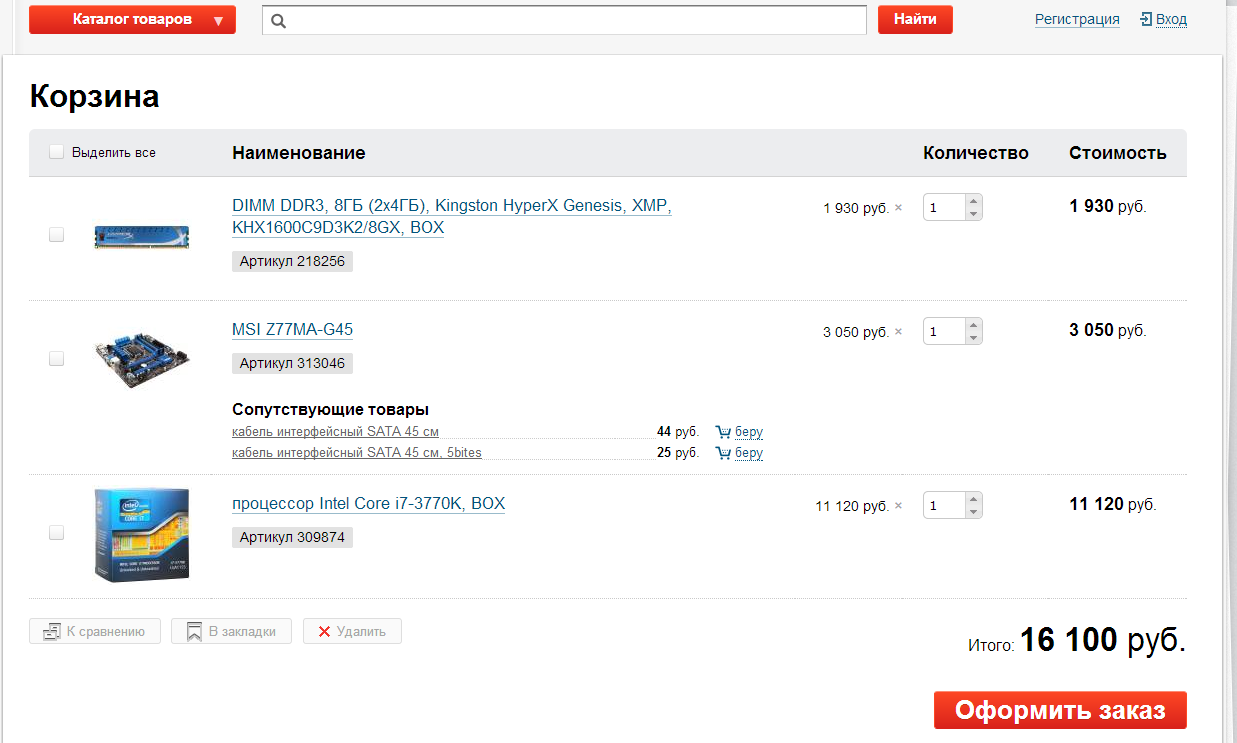Click the Наименование column header
1237x743 pixels.
(299, 153)
